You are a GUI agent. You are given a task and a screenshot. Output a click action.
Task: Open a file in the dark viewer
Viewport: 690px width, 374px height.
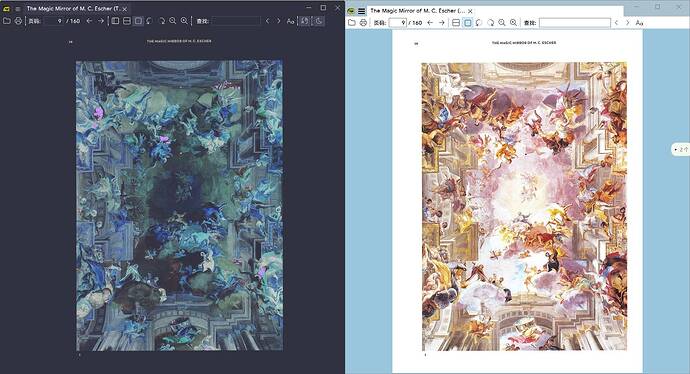tap(7, 21)
